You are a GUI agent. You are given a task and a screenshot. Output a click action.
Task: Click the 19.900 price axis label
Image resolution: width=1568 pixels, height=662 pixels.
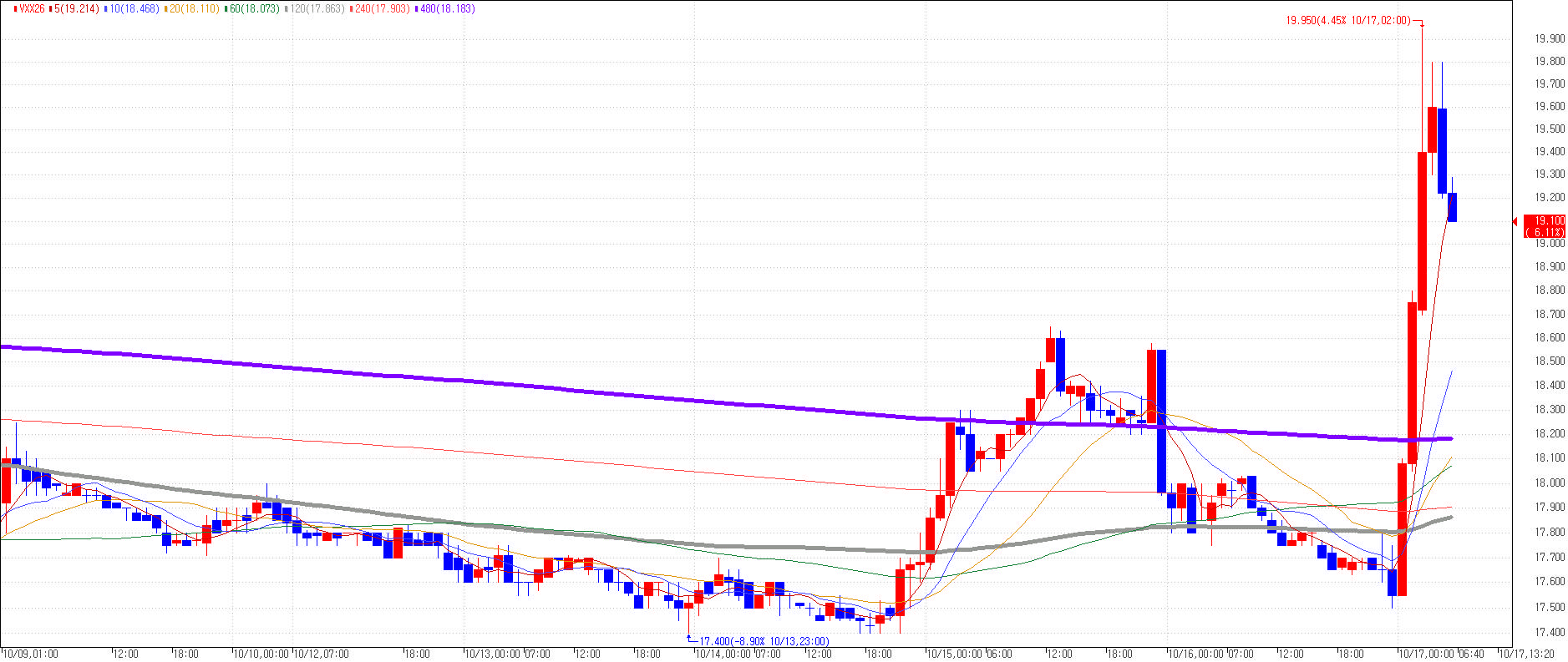point(1550,38)
